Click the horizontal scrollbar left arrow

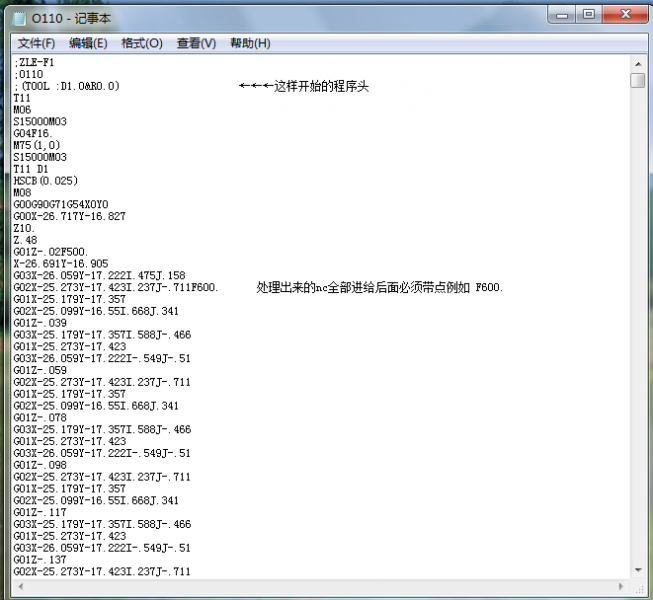tap(21, 587)
